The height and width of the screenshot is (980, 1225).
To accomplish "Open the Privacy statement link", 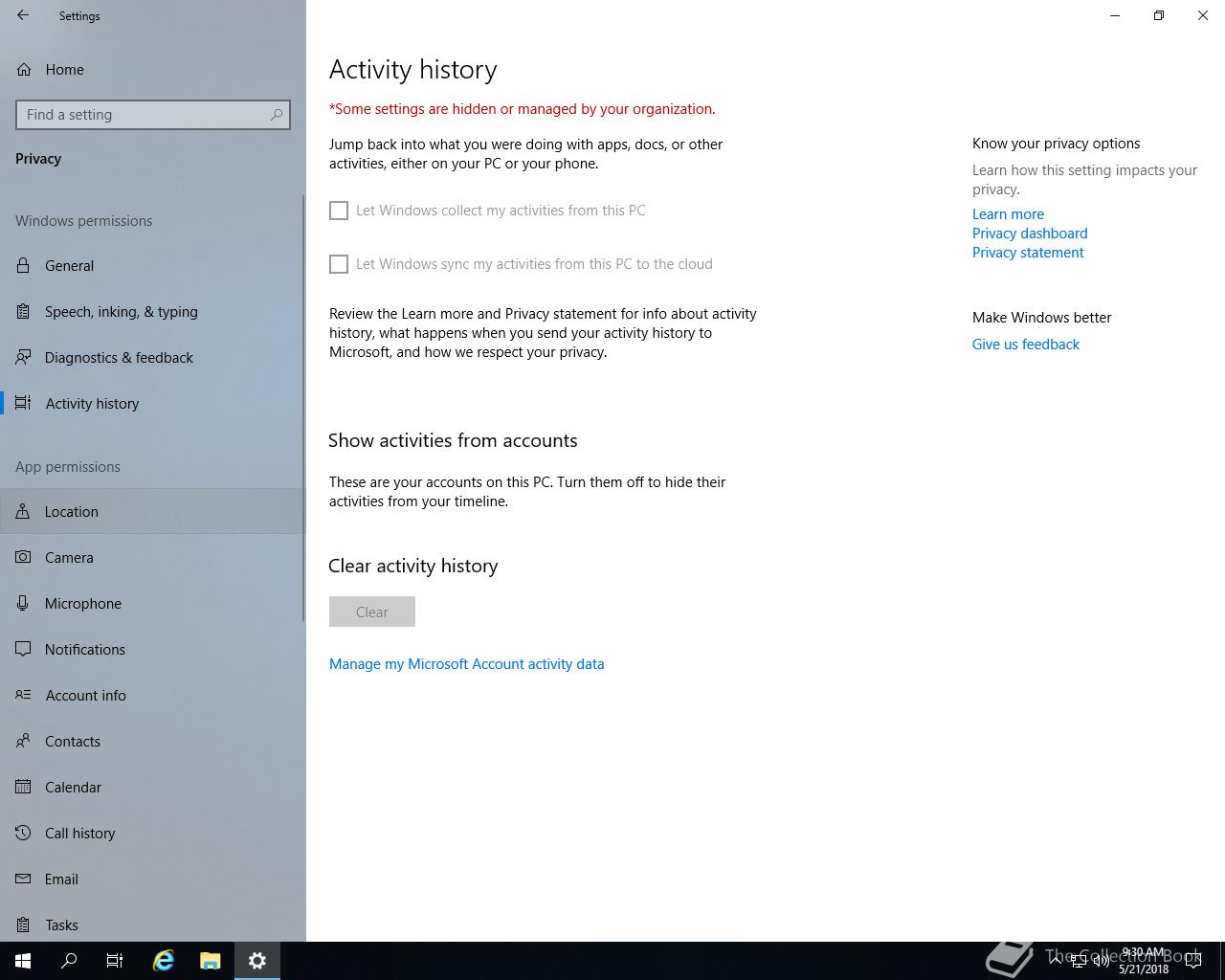I will [1028, 253].
